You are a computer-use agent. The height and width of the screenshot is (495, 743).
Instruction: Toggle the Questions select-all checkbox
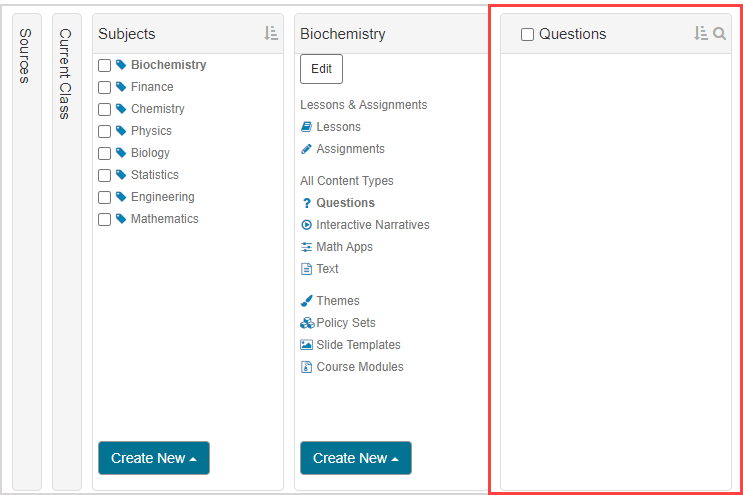[x=527, y=34]
